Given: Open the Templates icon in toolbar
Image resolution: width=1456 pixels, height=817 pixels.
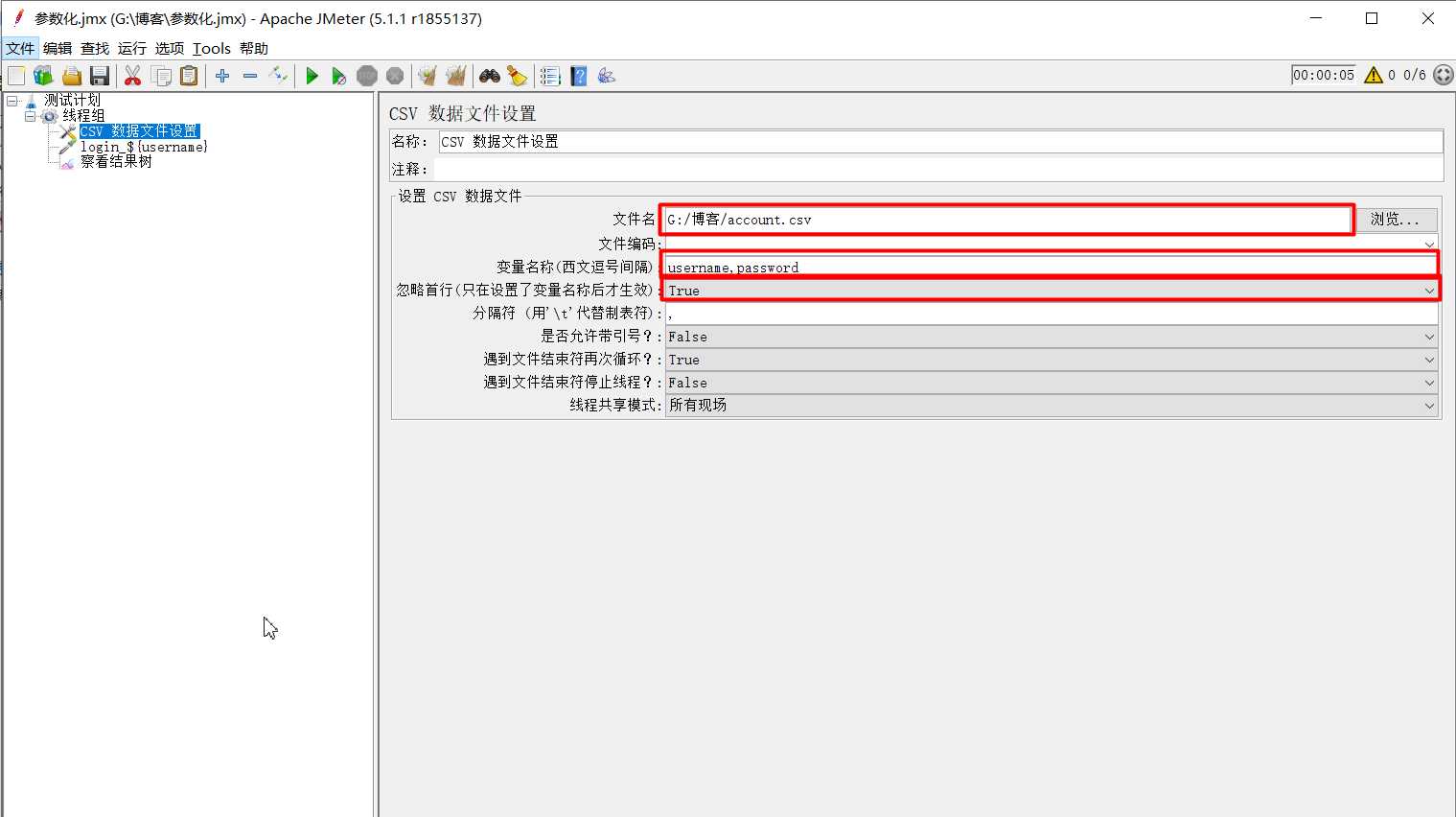Looking at the screenshot, I should (43, 76).
